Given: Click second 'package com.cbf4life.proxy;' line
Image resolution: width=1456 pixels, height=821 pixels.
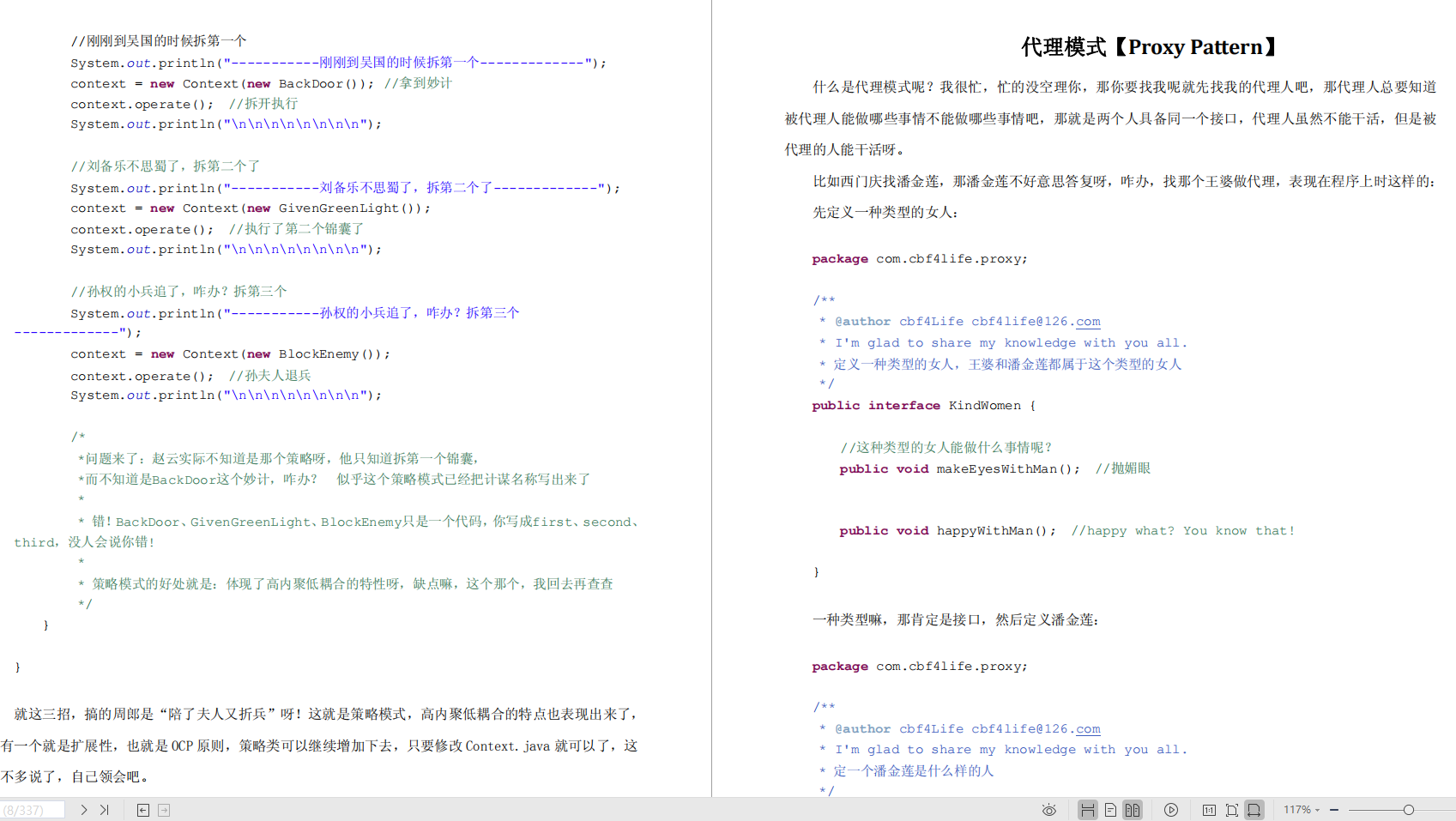Looking at the screenshot, I should tap(919, 667).
